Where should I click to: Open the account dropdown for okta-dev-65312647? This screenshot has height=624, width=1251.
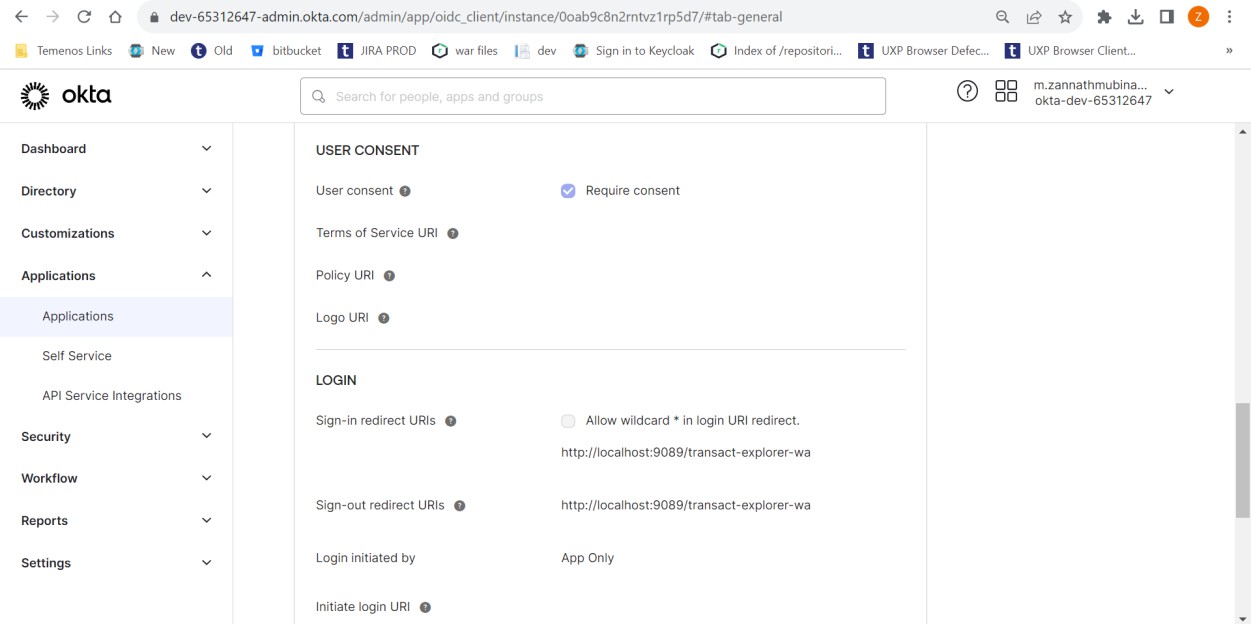pos(1168,92)
